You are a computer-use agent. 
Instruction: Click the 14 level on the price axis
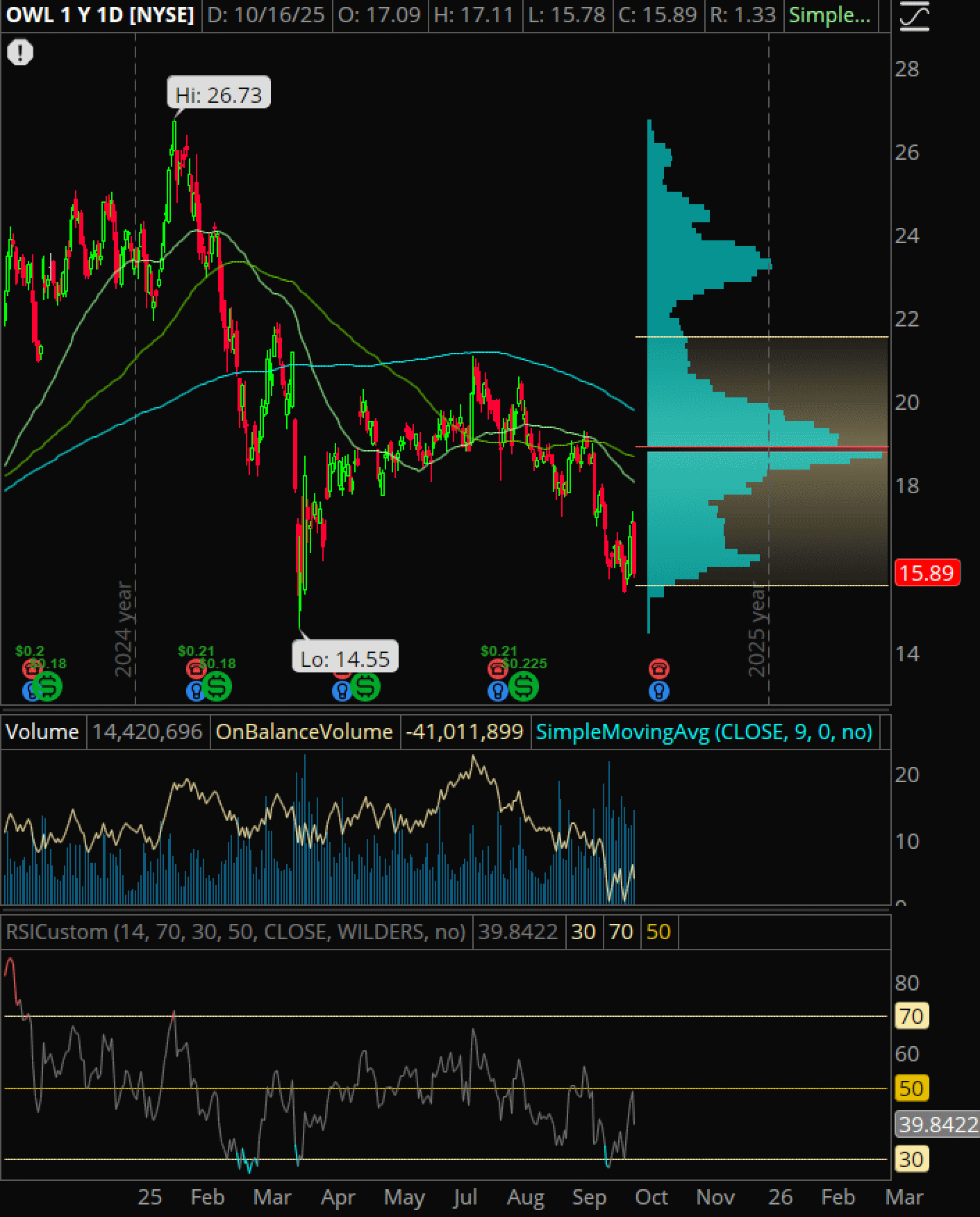907,653
